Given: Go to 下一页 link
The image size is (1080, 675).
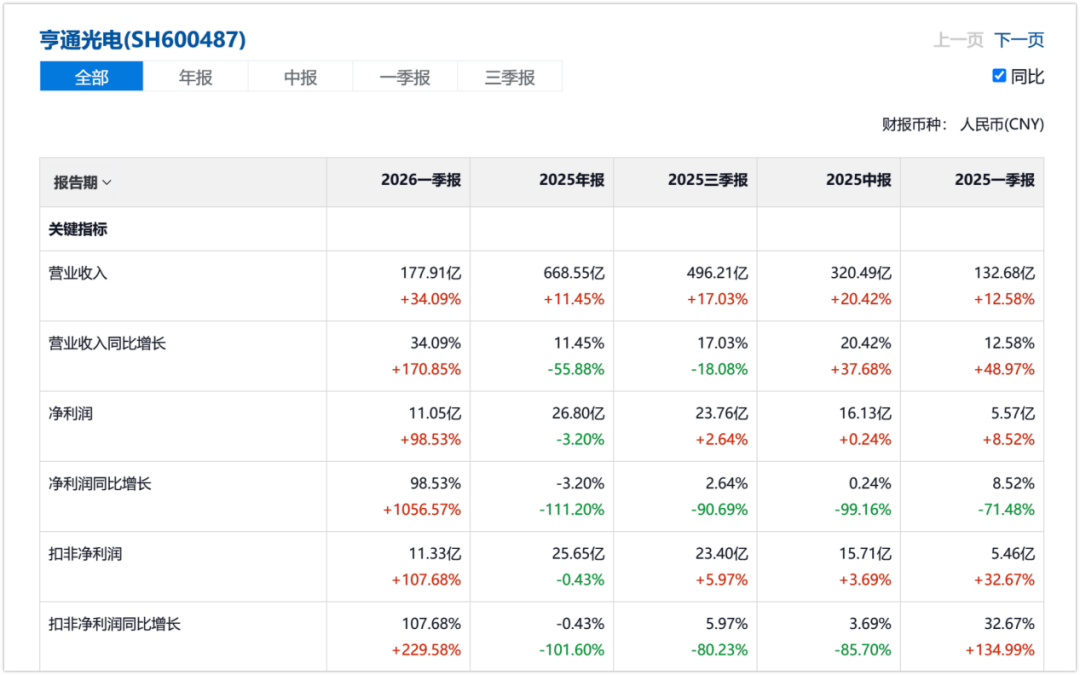Looking at the screenshot, I should pos(1019,40).
